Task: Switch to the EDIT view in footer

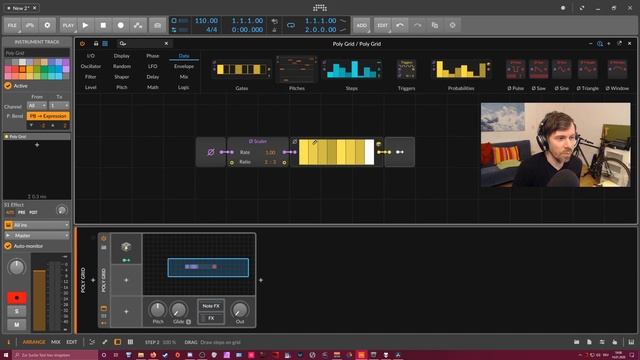Action: click(71, 342)
